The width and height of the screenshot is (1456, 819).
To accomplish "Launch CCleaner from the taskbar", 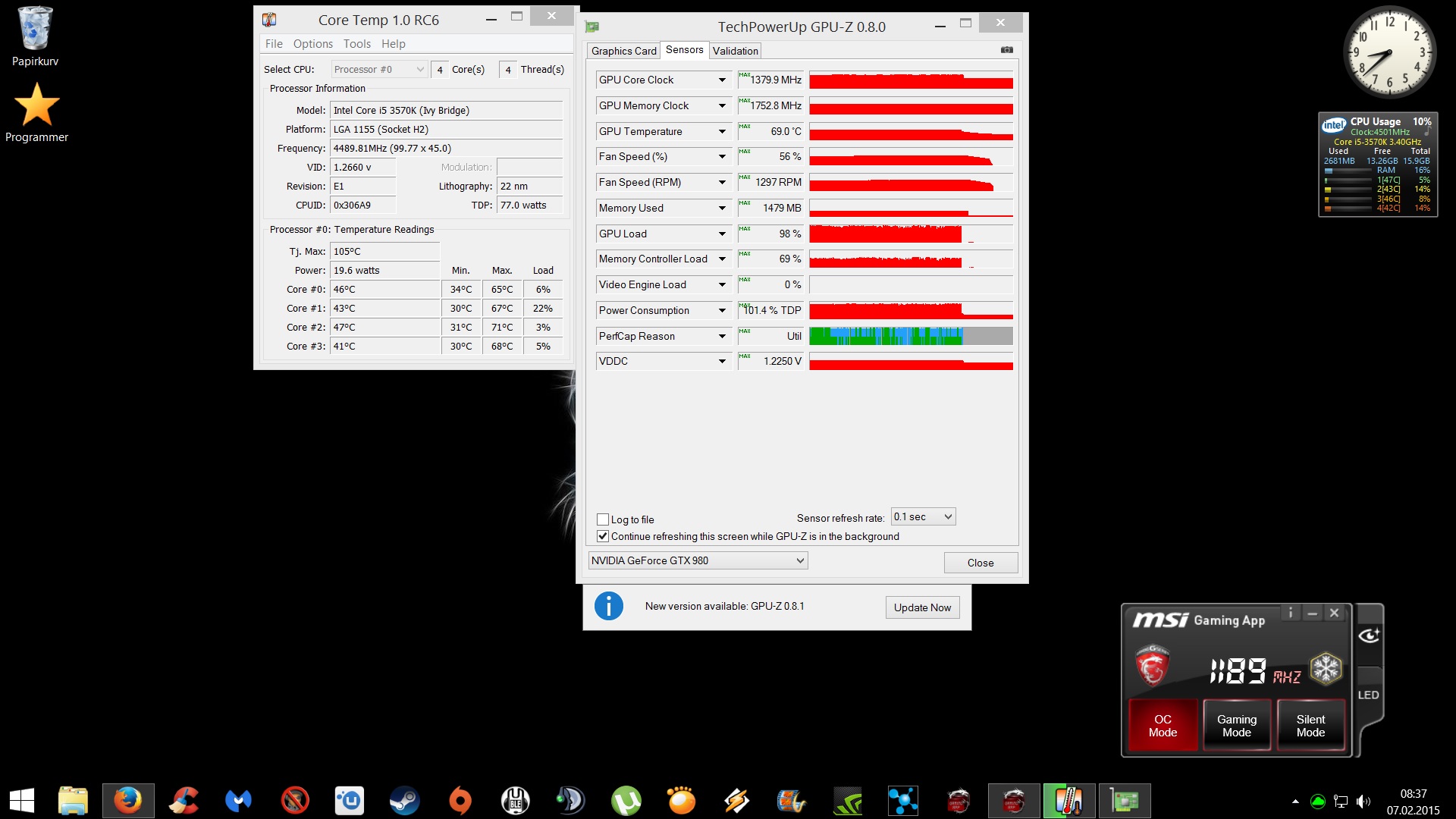I will click(x=184, y=801).
